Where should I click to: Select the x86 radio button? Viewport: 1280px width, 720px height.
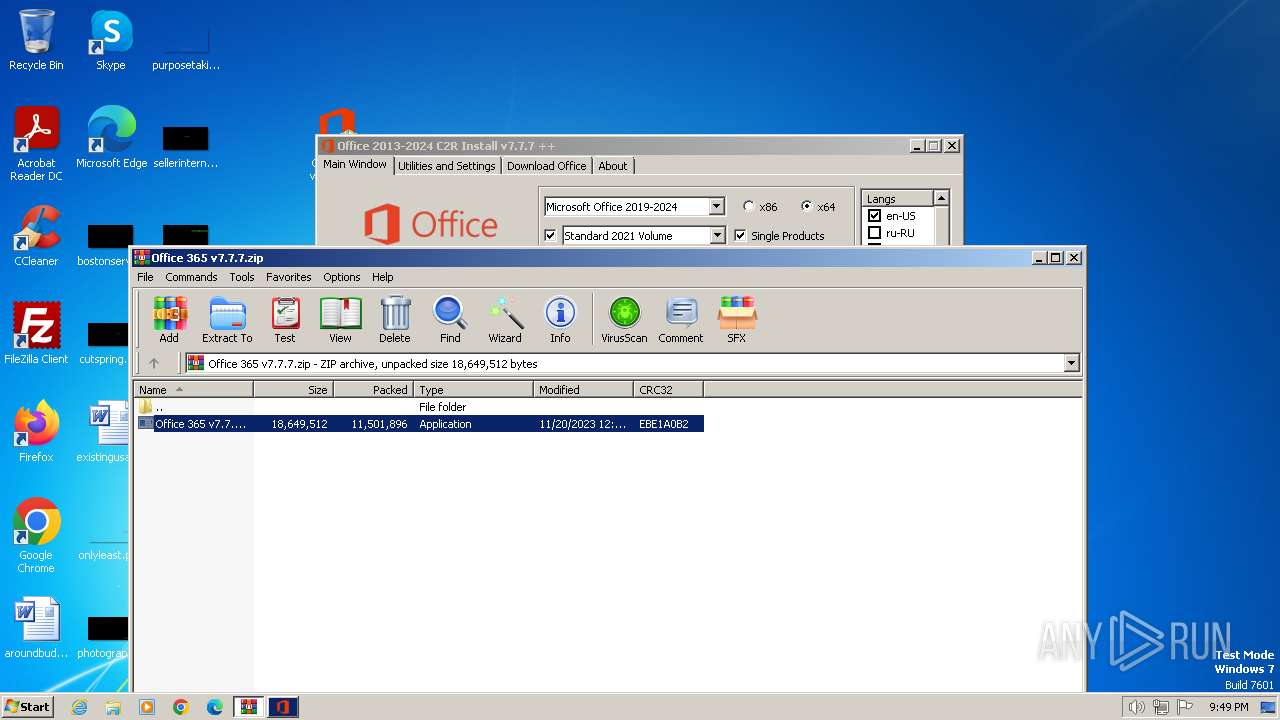tap(749, 207)
